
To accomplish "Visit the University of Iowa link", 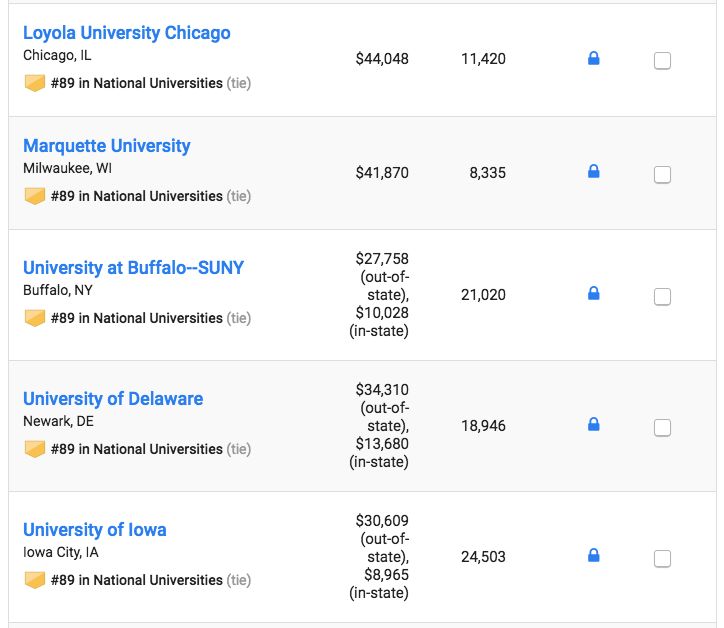I will 95,530.
